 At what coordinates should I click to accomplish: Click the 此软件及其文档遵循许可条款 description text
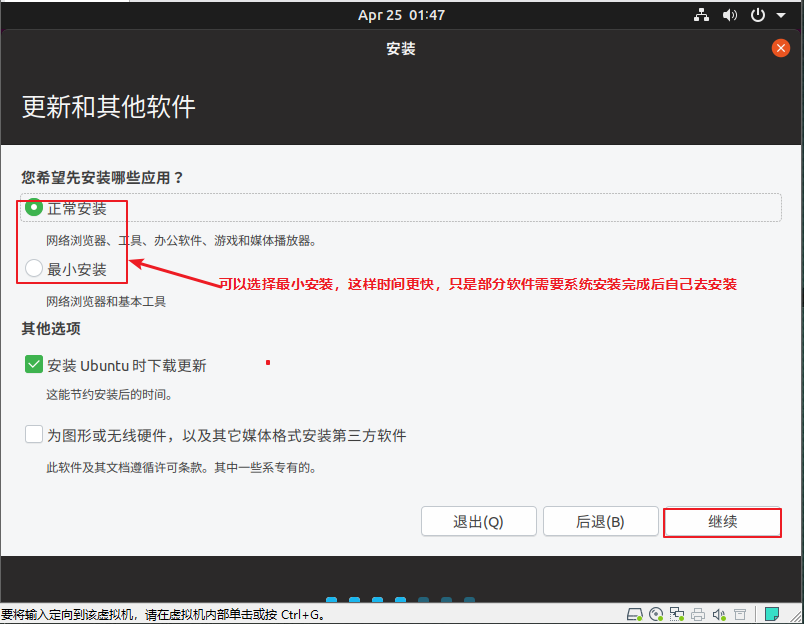pyautogui.click(x=181, y=467)
